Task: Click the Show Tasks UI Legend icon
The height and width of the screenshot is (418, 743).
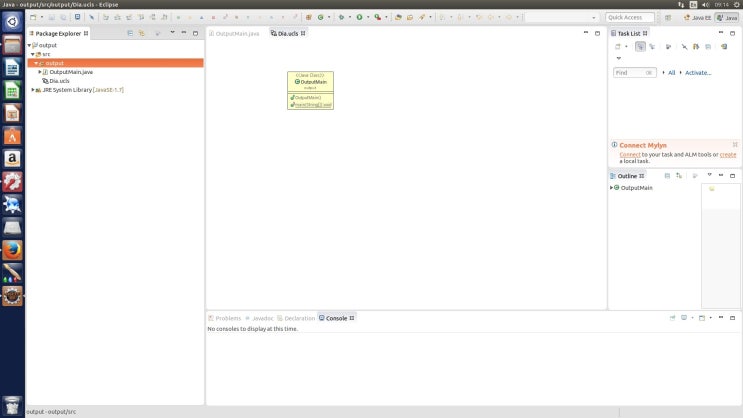Action: click(724, 46)
